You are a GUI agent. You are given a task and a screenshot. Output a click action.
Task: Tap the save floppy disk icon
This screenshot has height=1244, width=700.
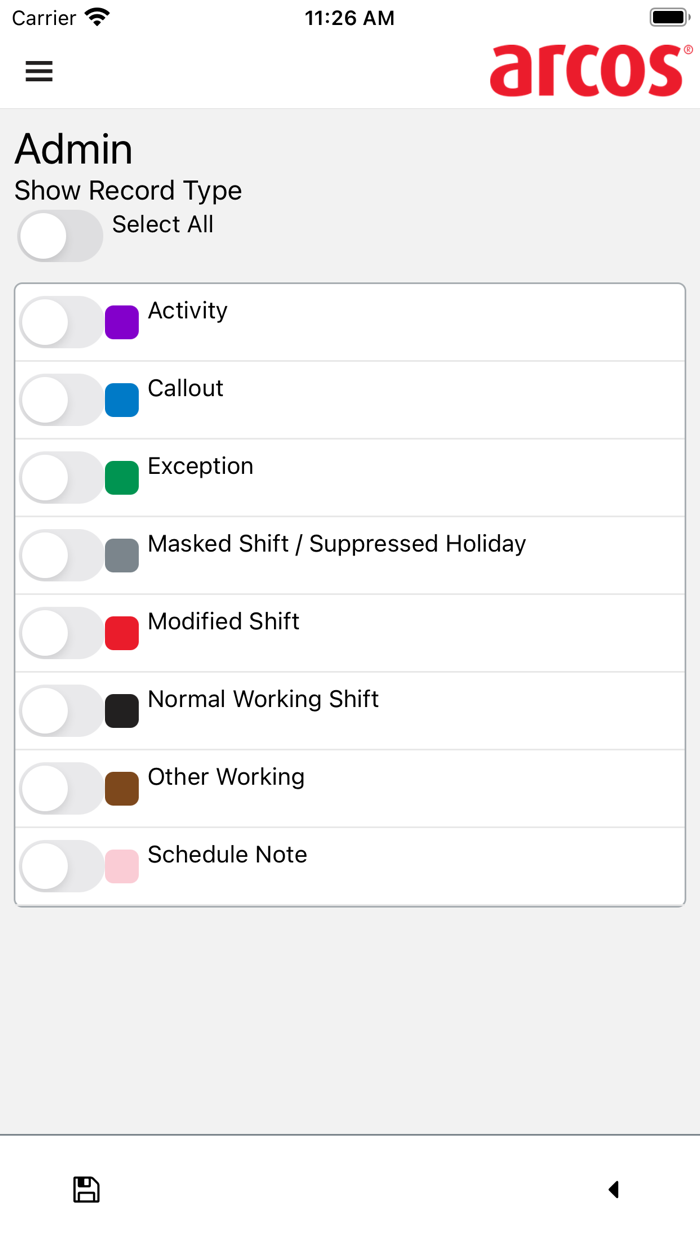(87, 1189)
